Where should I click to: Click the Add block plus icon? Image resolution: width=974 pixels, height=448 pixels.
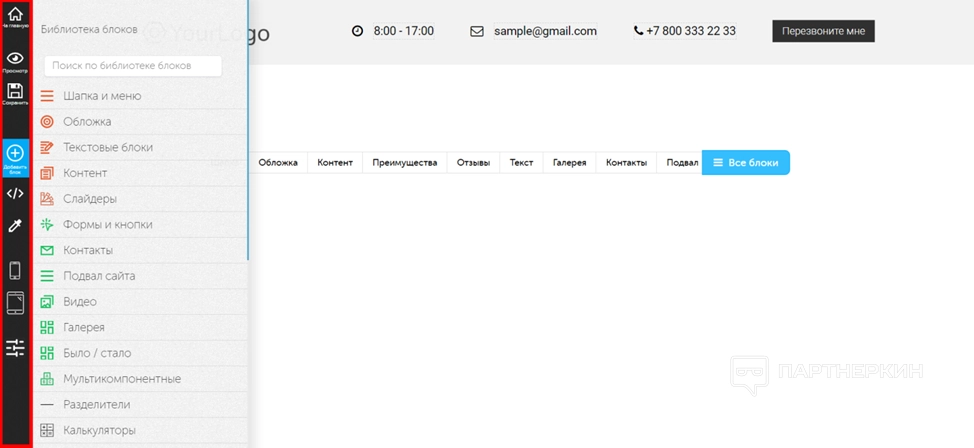point(16,153)
